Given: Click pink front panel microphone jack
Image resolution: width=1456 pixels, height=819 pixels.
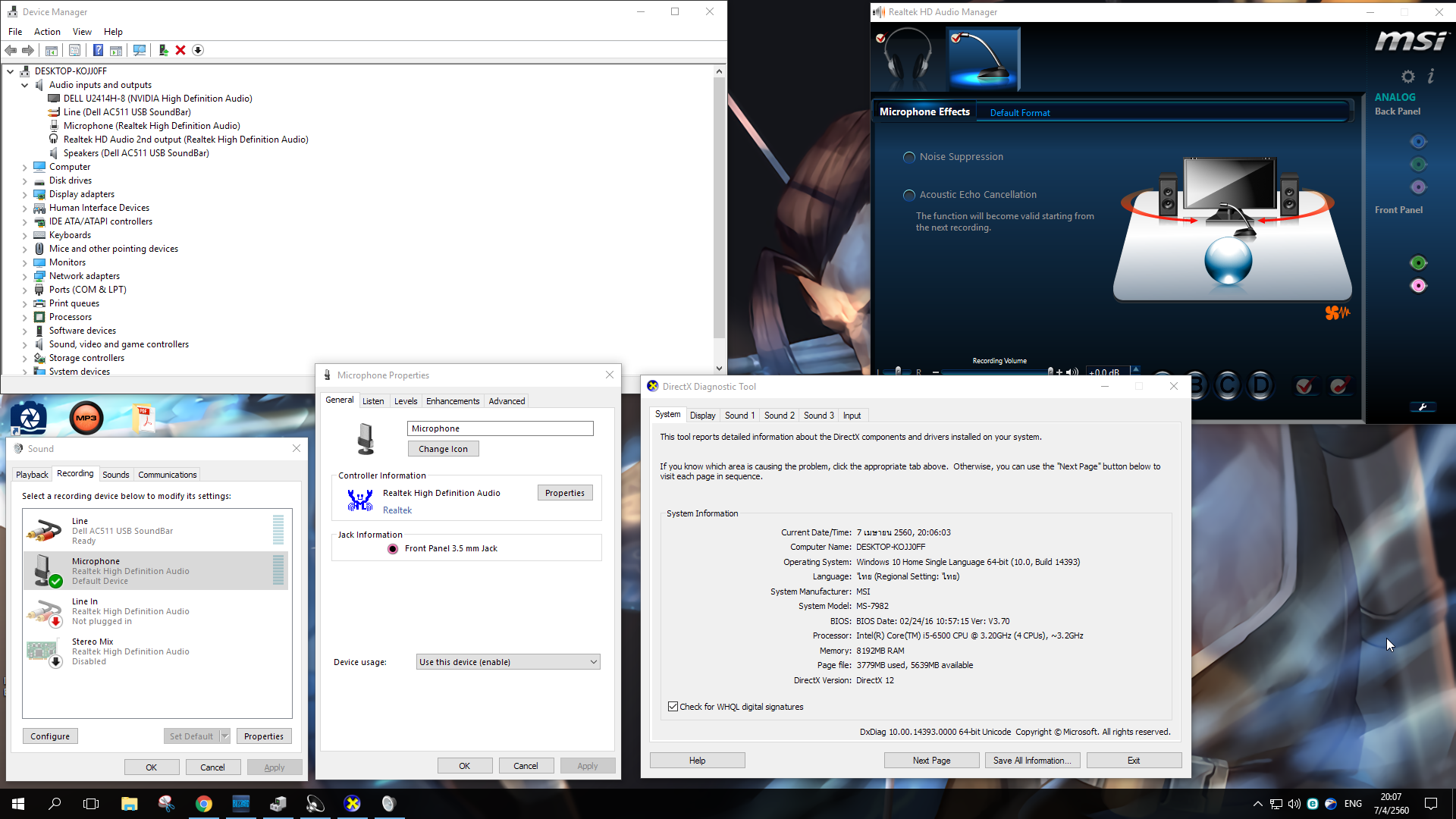Looking at the screenshot, I should click(1418, 286).
